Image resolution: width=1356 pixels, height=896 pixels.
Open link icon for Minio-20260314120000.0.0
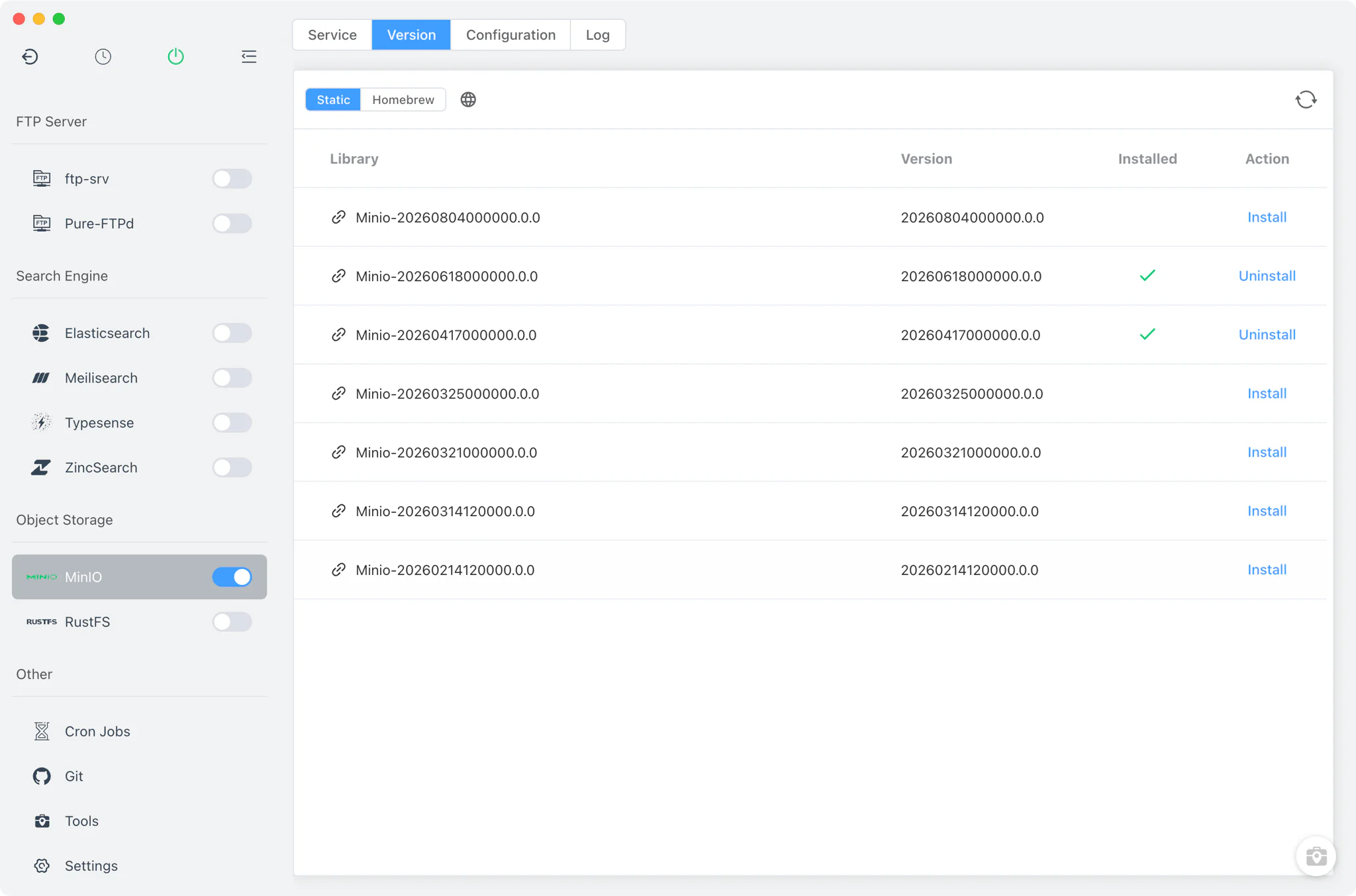(x=338, y=512)
